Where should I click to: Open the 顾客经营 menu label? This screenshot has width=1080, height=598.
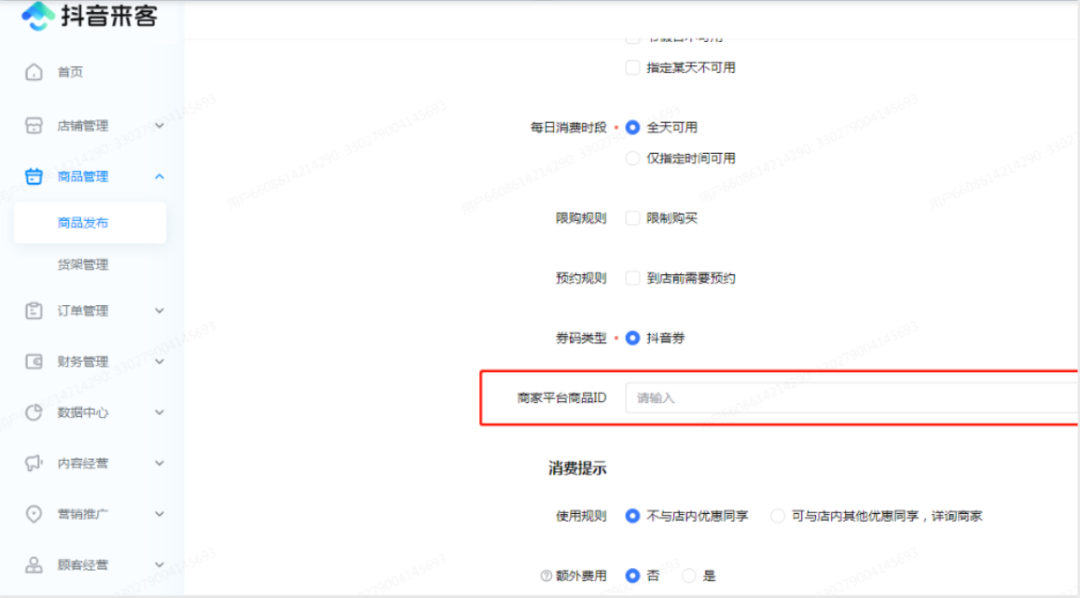pyautogui.click(x=83, y=565)
